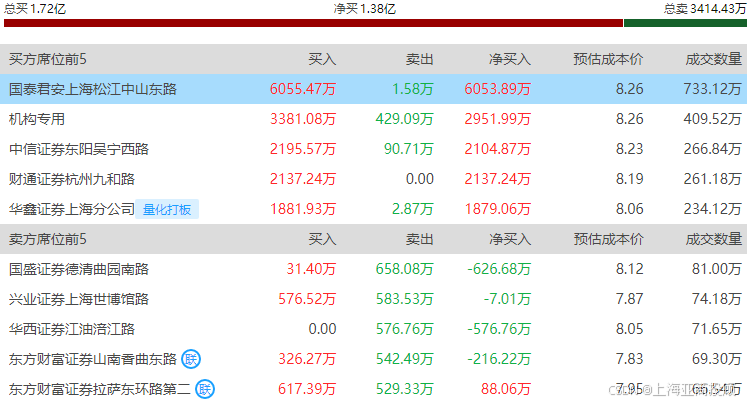Open the 华鑫证券上海分公司 seat
The height and width of the screenshot is (403, 747).
point(72,209)
